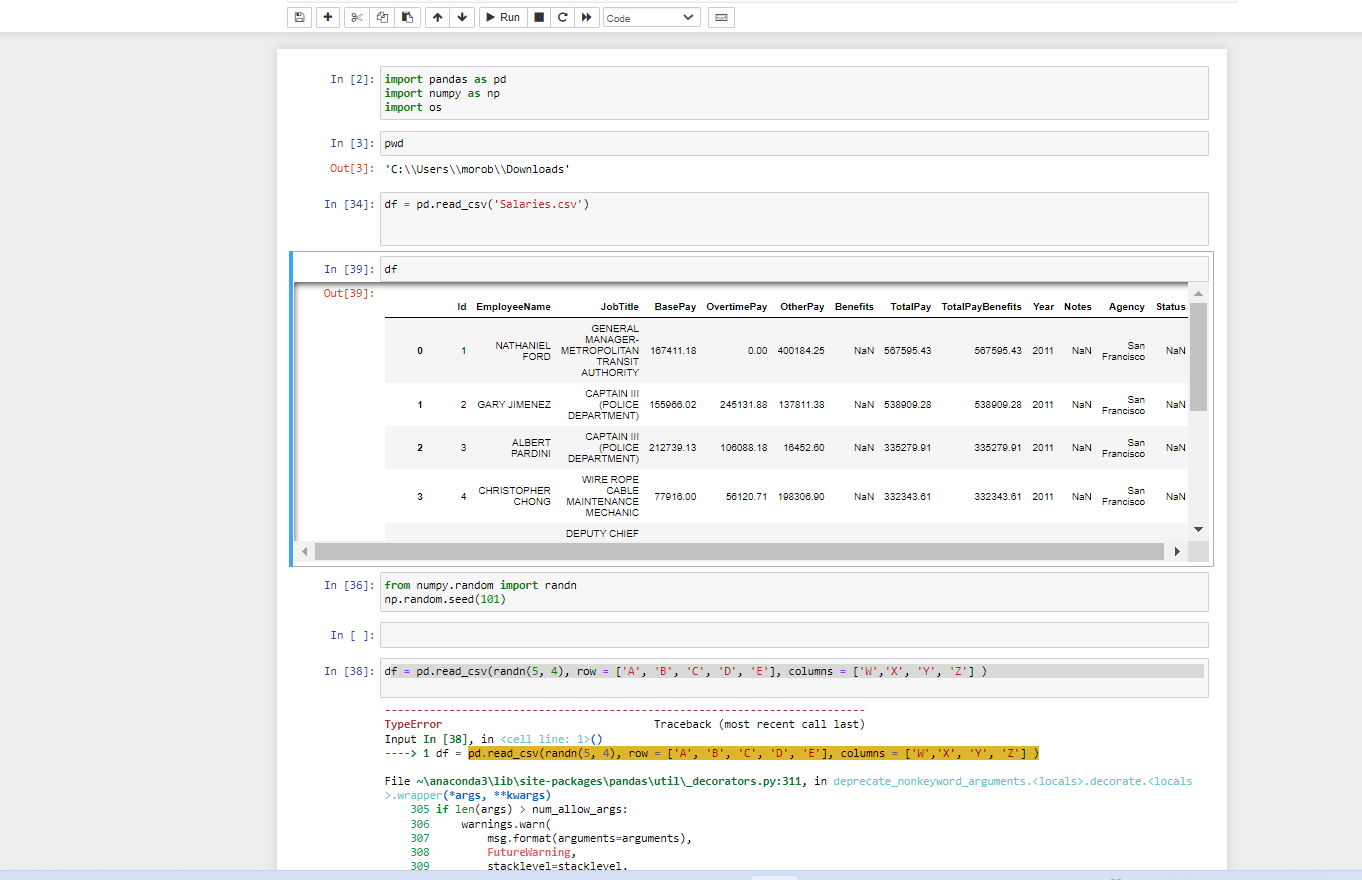Paste a cell using the clipboard icon
The width and height of the screenshot is (1362, 880).
tap(407, 17)
